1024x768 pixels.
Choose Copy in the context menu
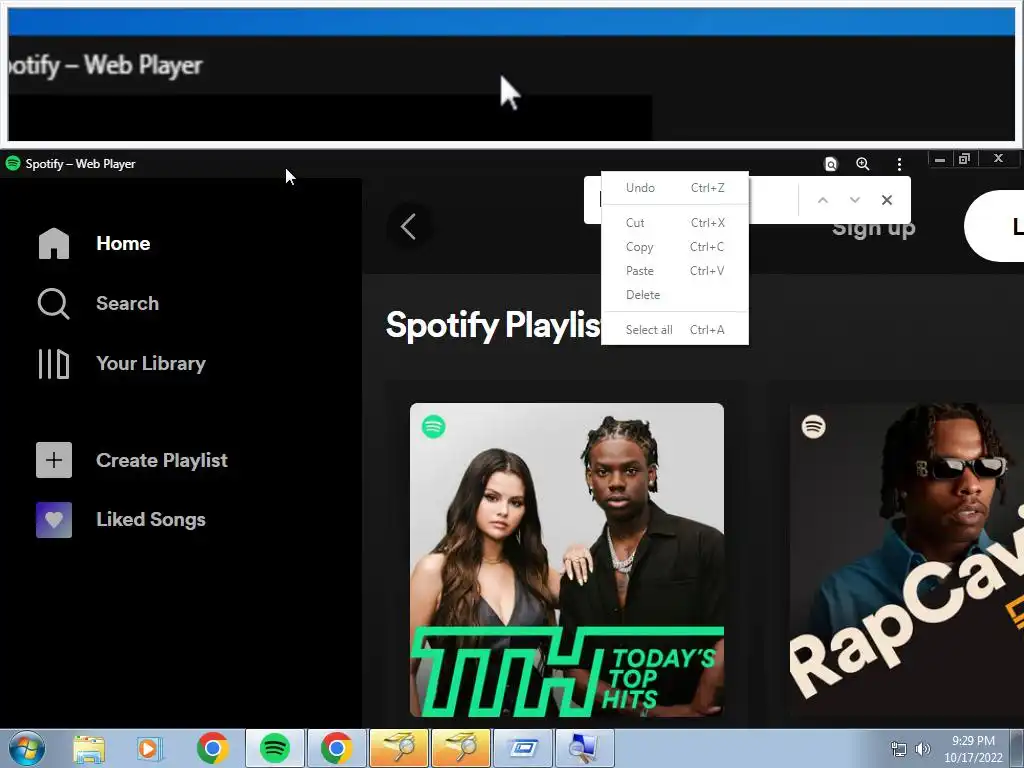(x=675, y=247)
